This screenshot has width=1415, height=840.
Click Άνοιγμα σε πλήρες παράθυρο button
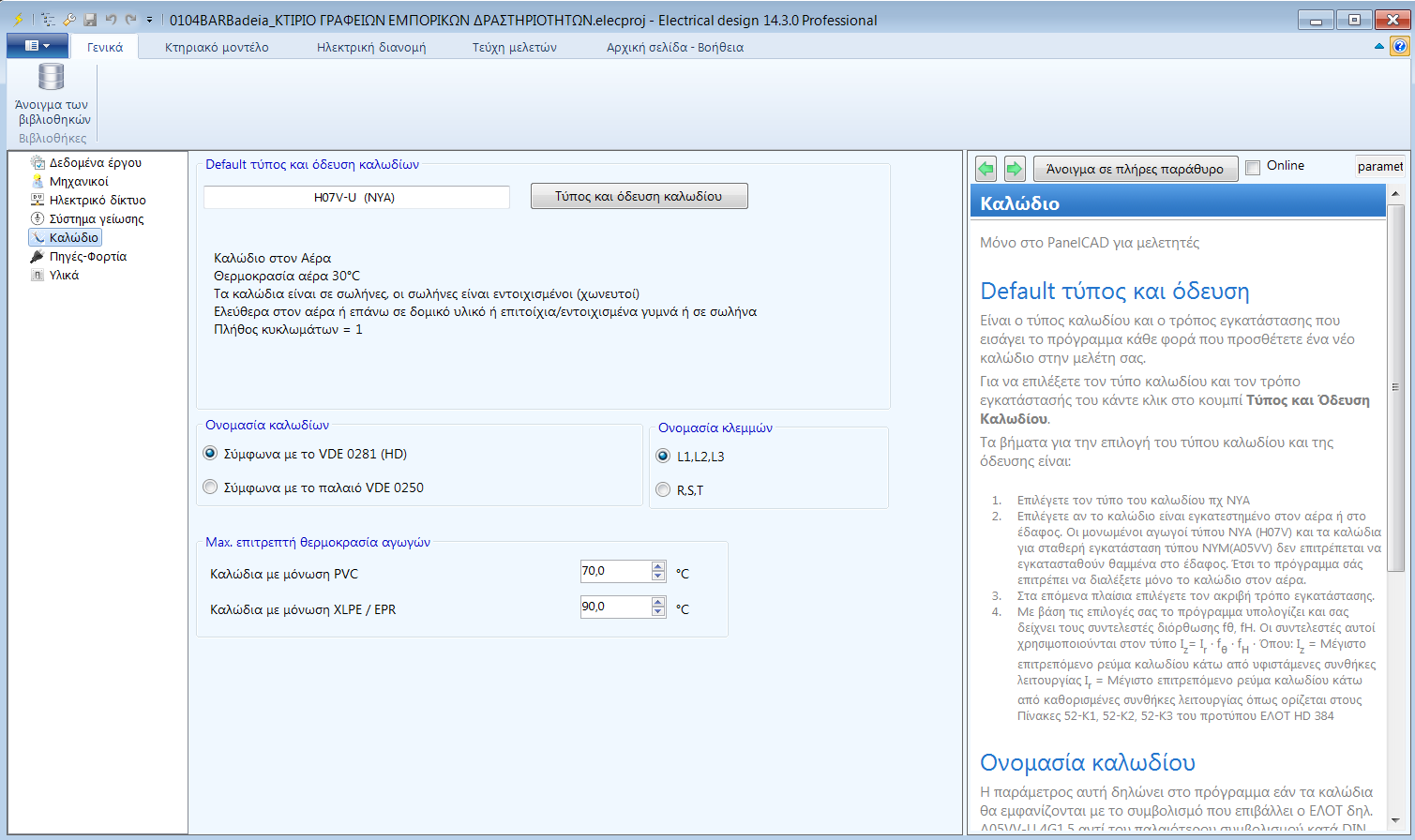click(x=1135, y=169)
